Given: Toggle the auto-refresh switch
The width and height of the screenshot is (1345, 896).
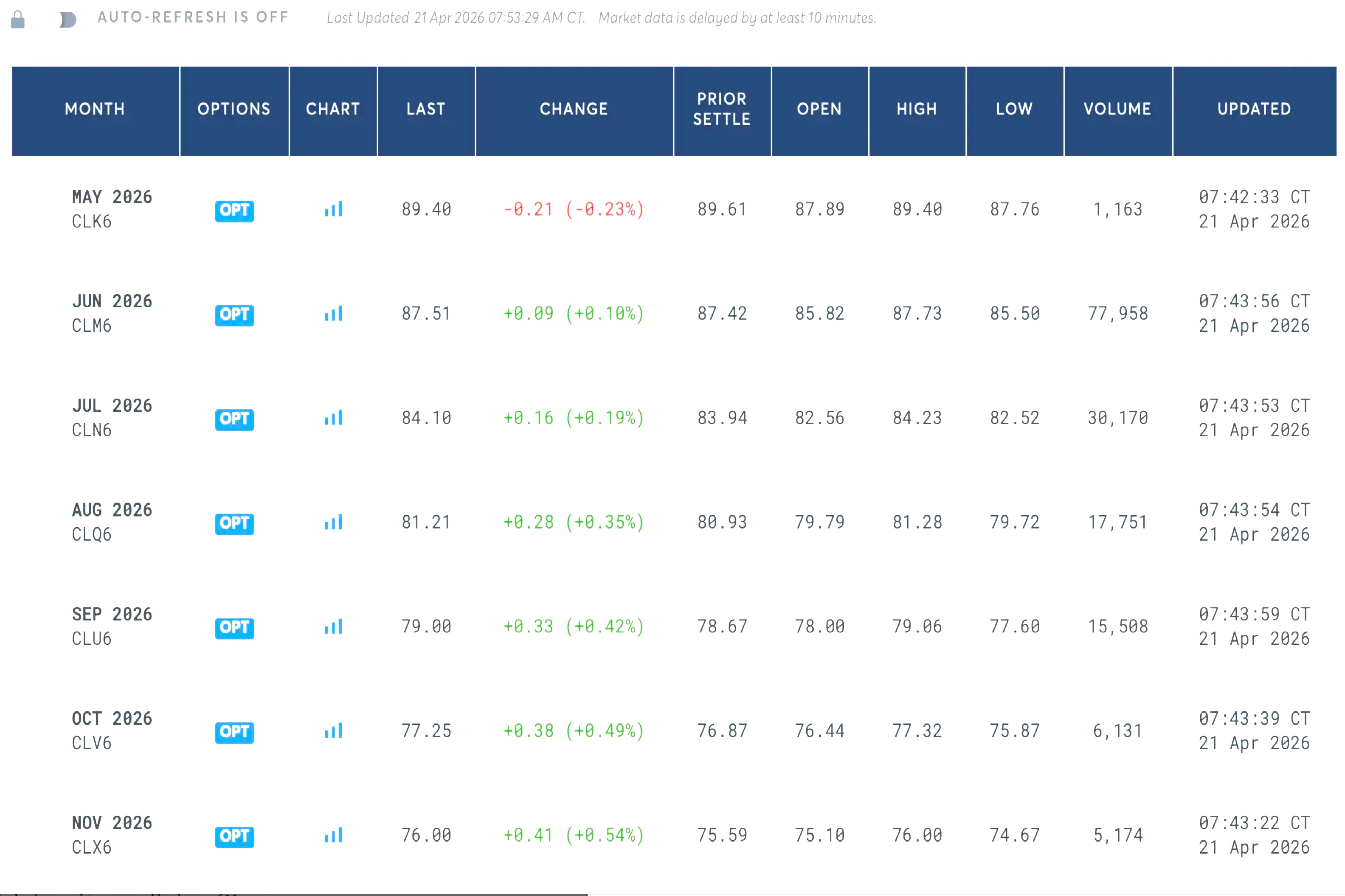Looking at the screenshot, I should (68, 20).
